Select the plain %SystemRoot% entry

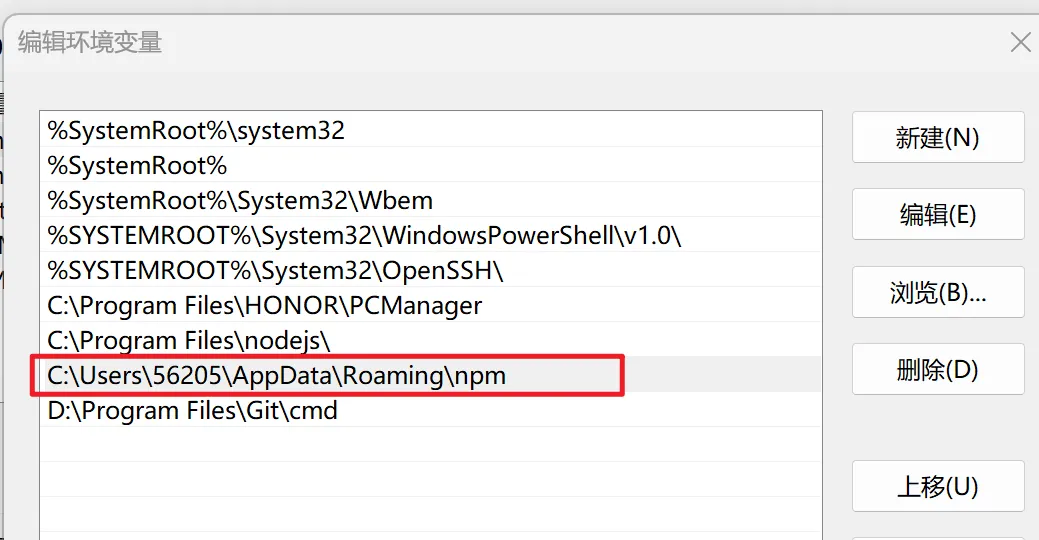pos(138,165)
